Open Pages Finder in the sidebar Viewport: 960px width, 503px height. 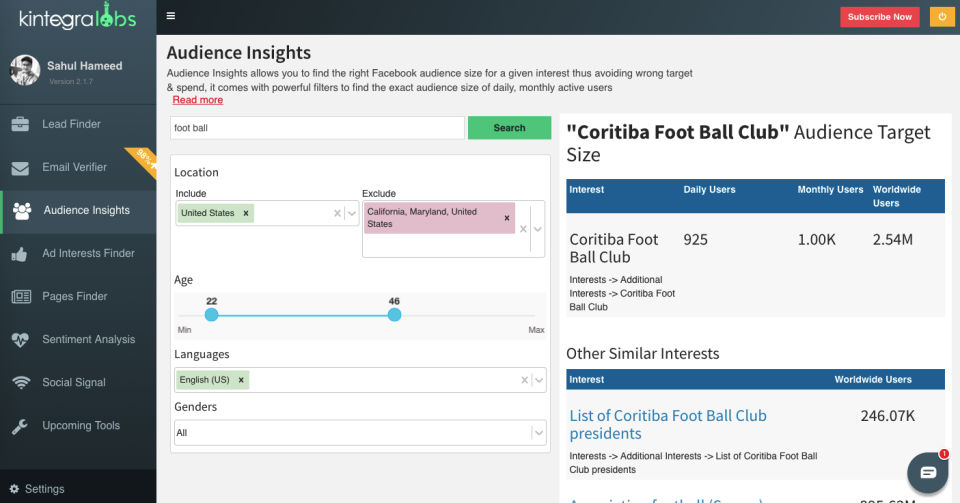73,297
